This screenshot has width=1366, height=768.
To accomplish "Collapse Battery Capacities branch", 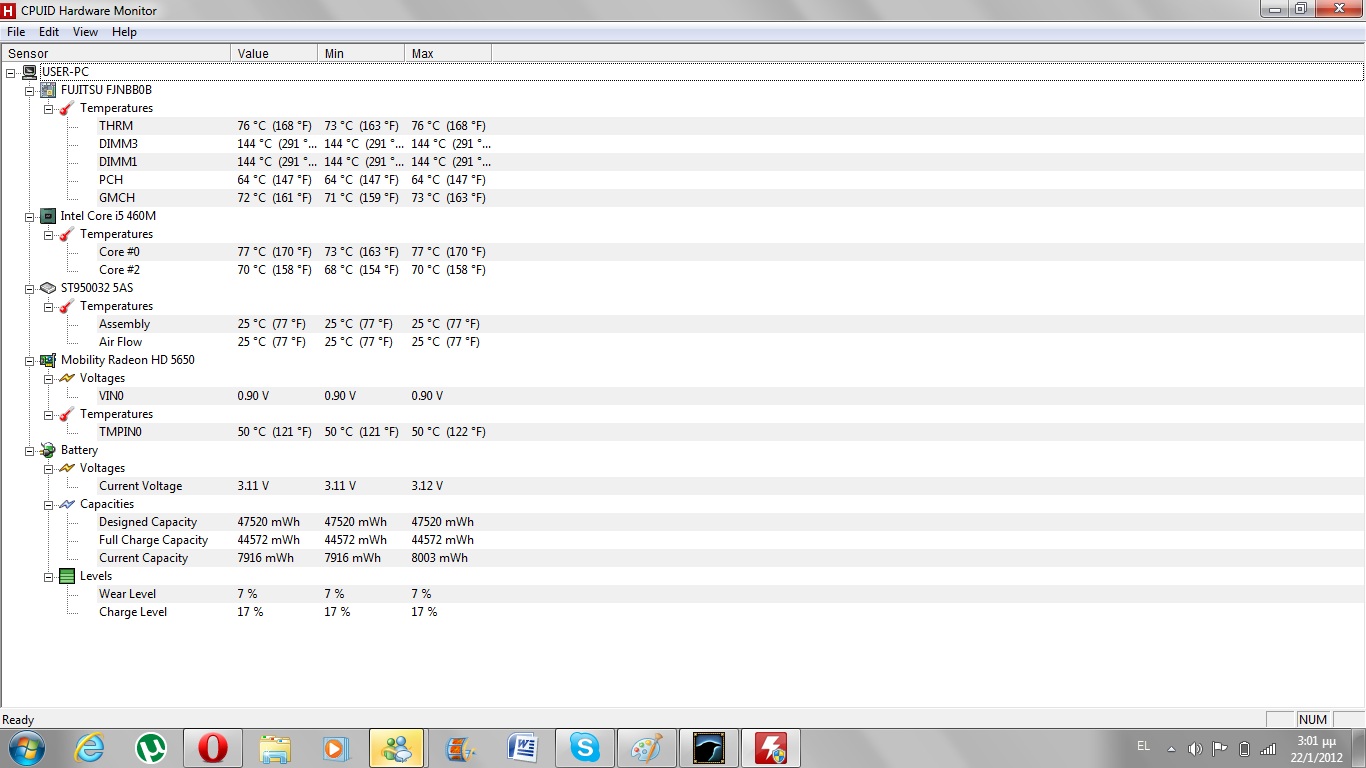I will click(x=48, y=504).
